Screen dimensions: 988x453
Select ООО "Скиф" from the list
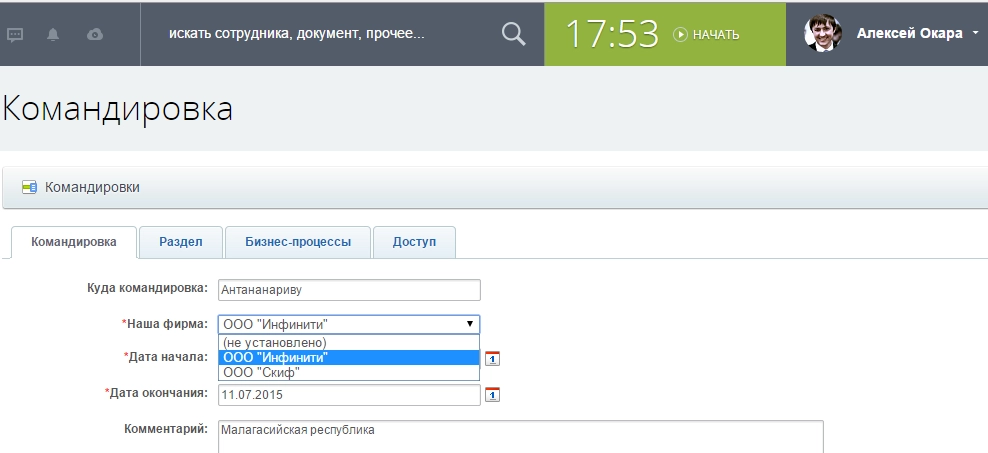(x=261, y=373)
